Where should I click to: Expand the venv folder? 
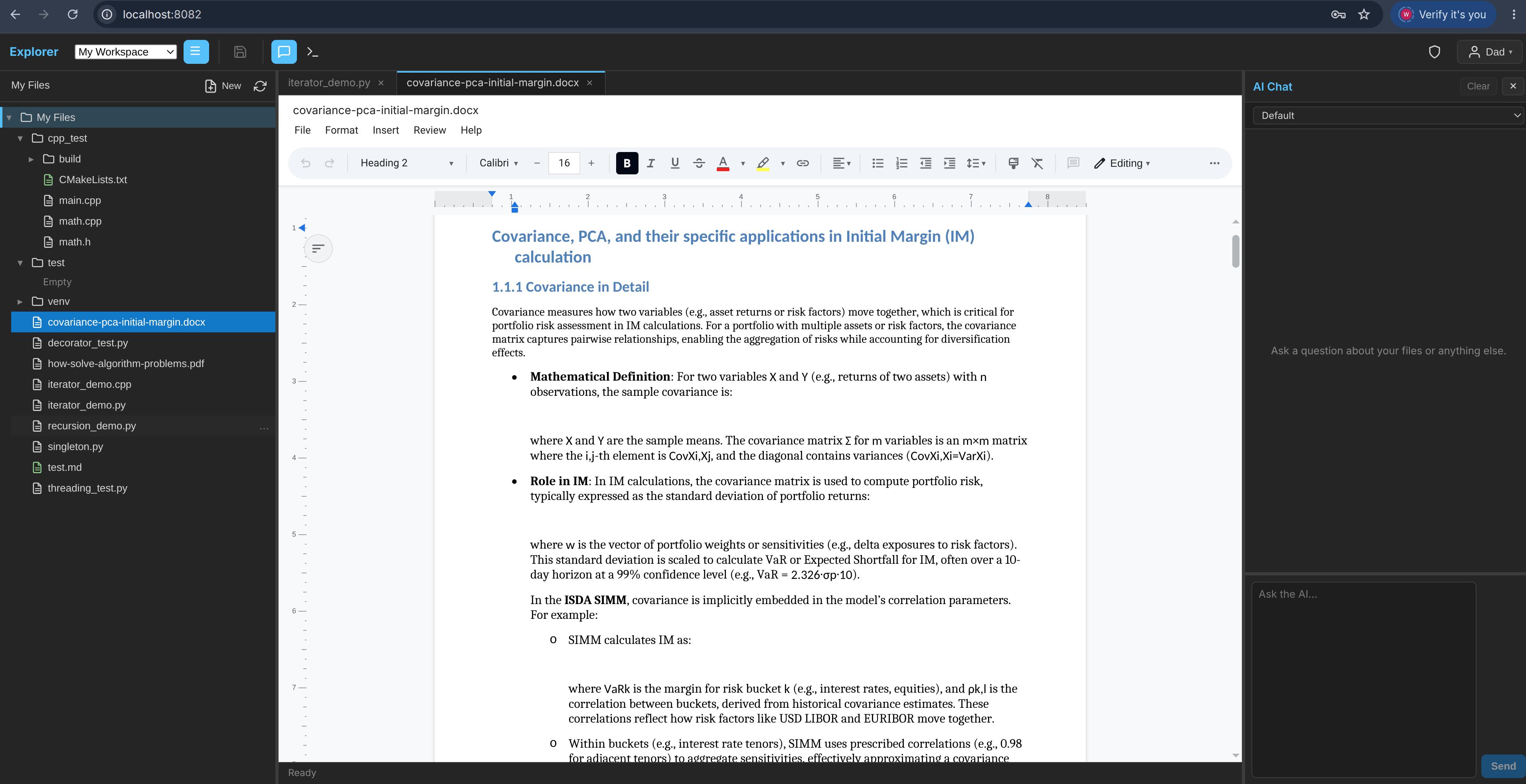click(x=20, y=301)
